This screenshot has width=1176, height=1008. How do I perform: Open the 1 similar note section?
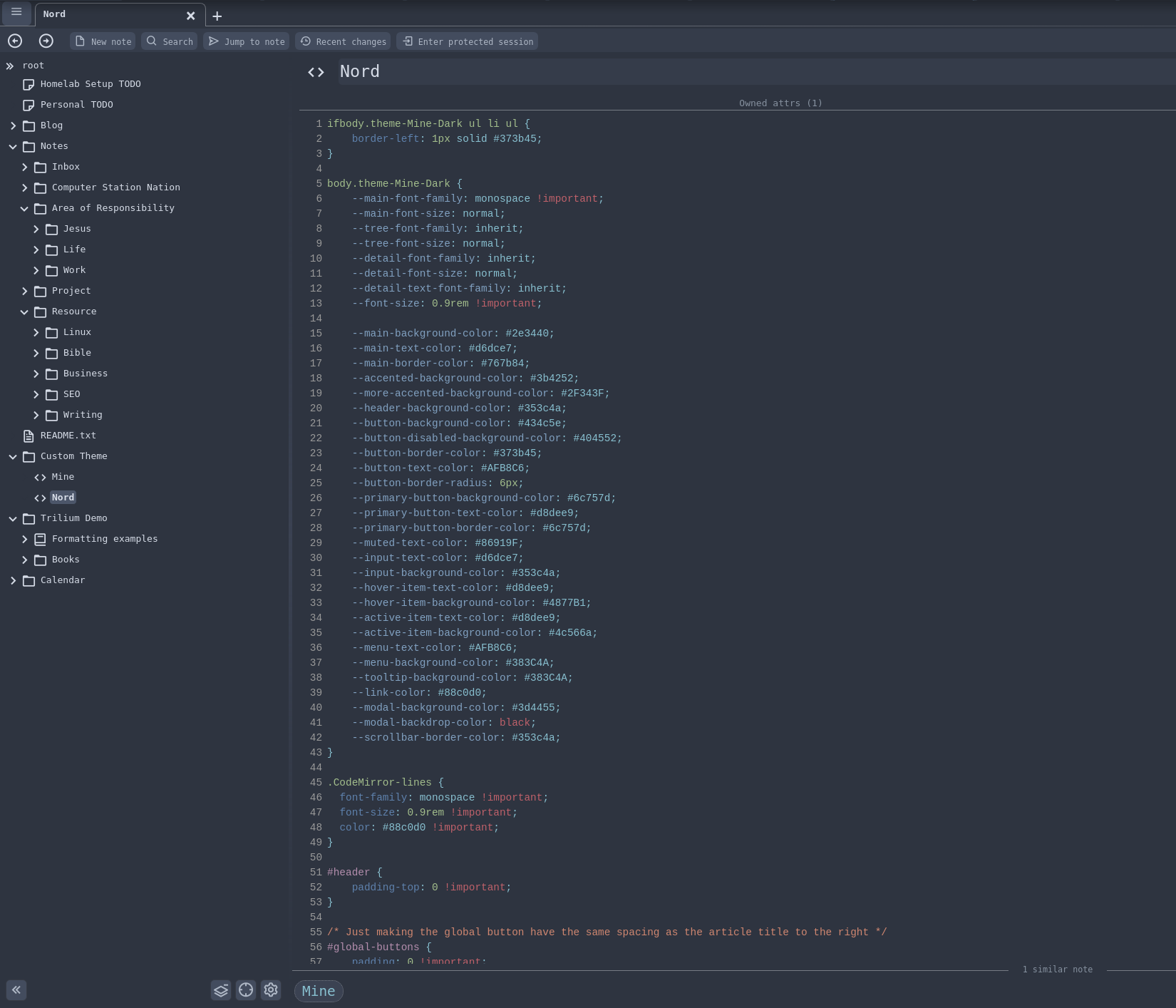pos(1057,970)
